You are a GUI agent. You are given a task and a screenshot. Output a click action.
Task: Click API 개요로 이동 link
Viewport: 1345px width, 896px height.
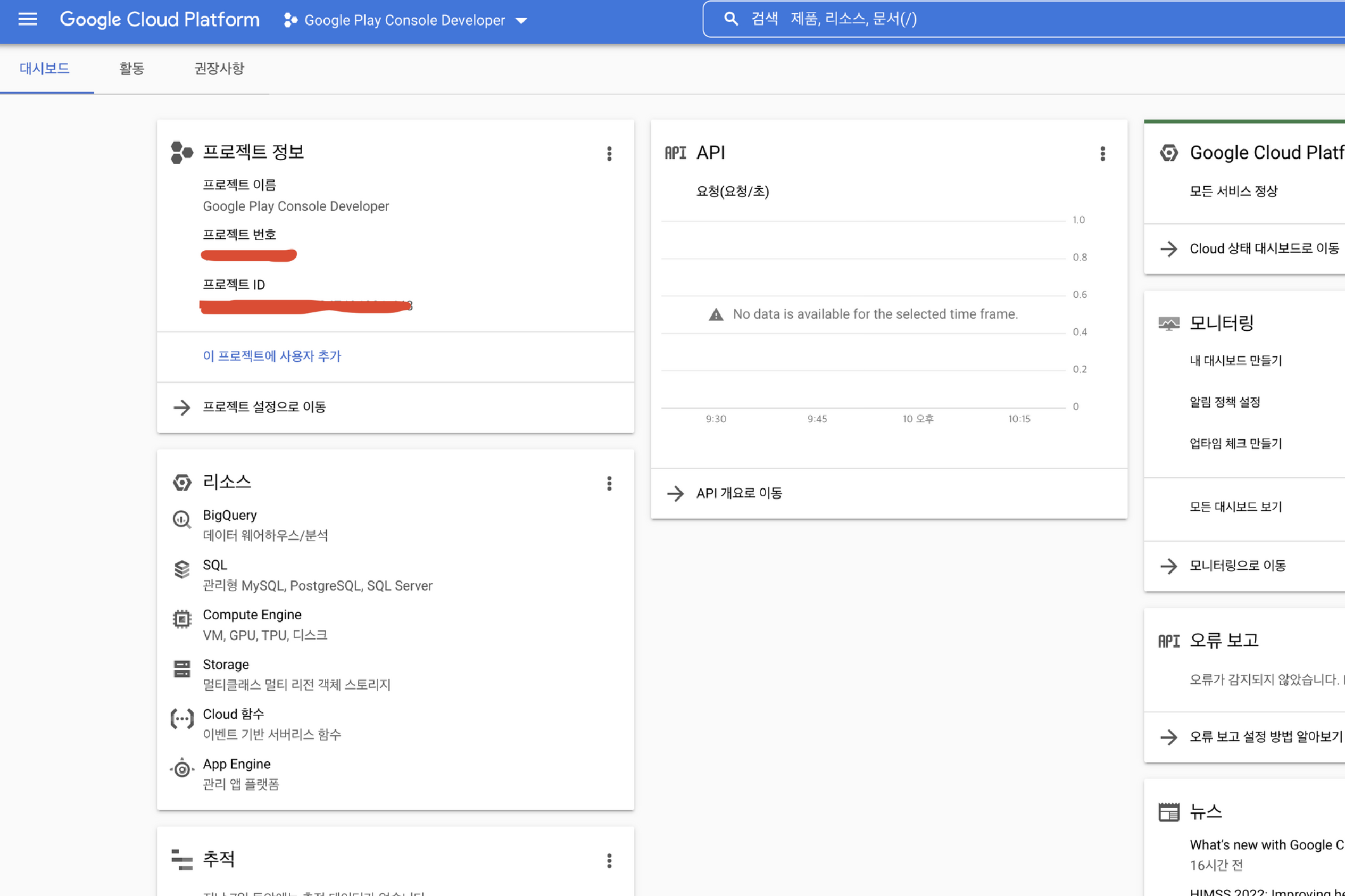click(739, 493)
